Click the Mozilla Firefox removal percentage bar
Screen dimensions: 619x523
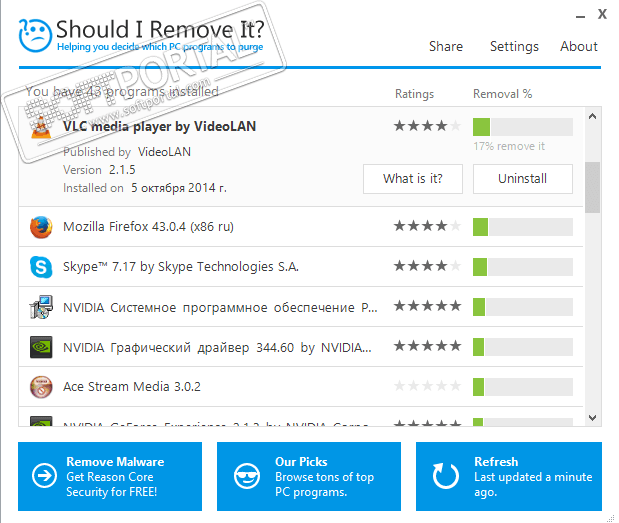coord(523,227)
